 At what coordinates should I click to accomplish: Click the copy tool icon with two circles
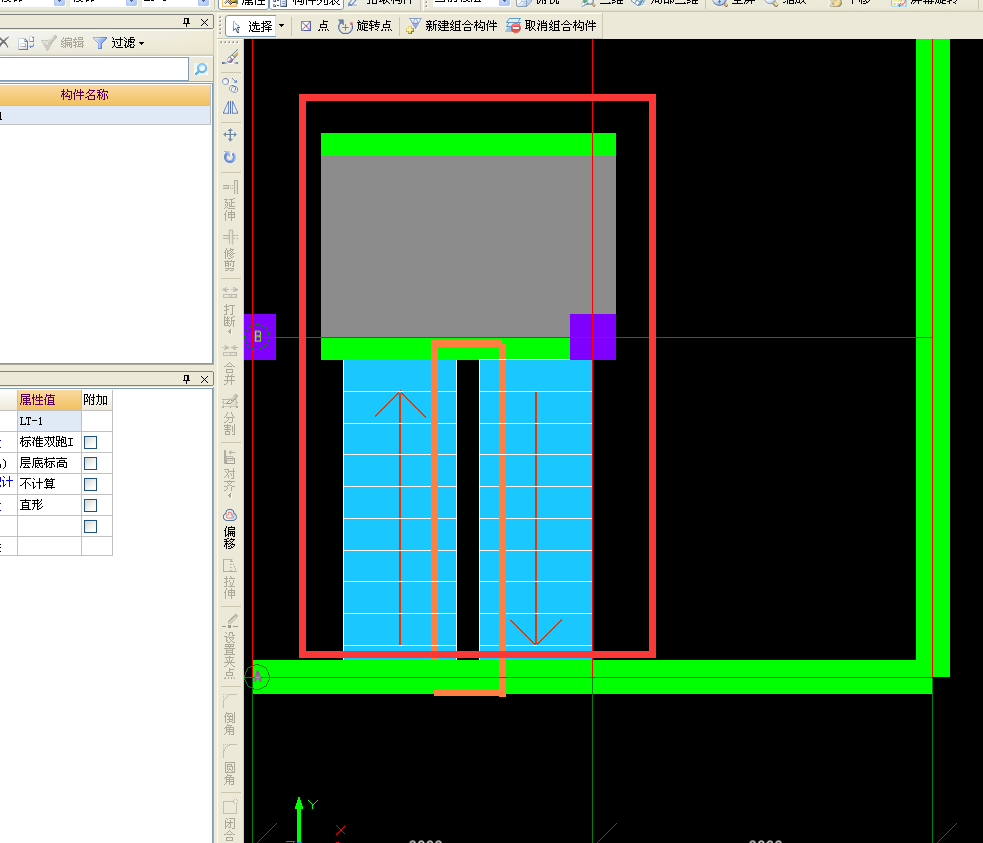230,85
